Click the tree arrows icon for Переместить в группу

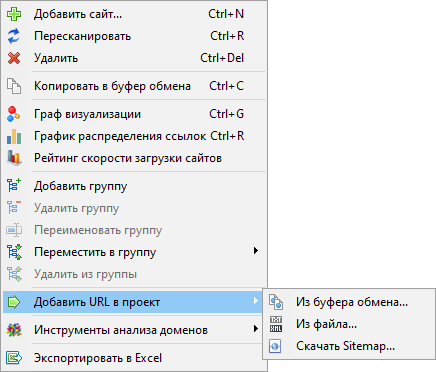click(x=14, y=252)
